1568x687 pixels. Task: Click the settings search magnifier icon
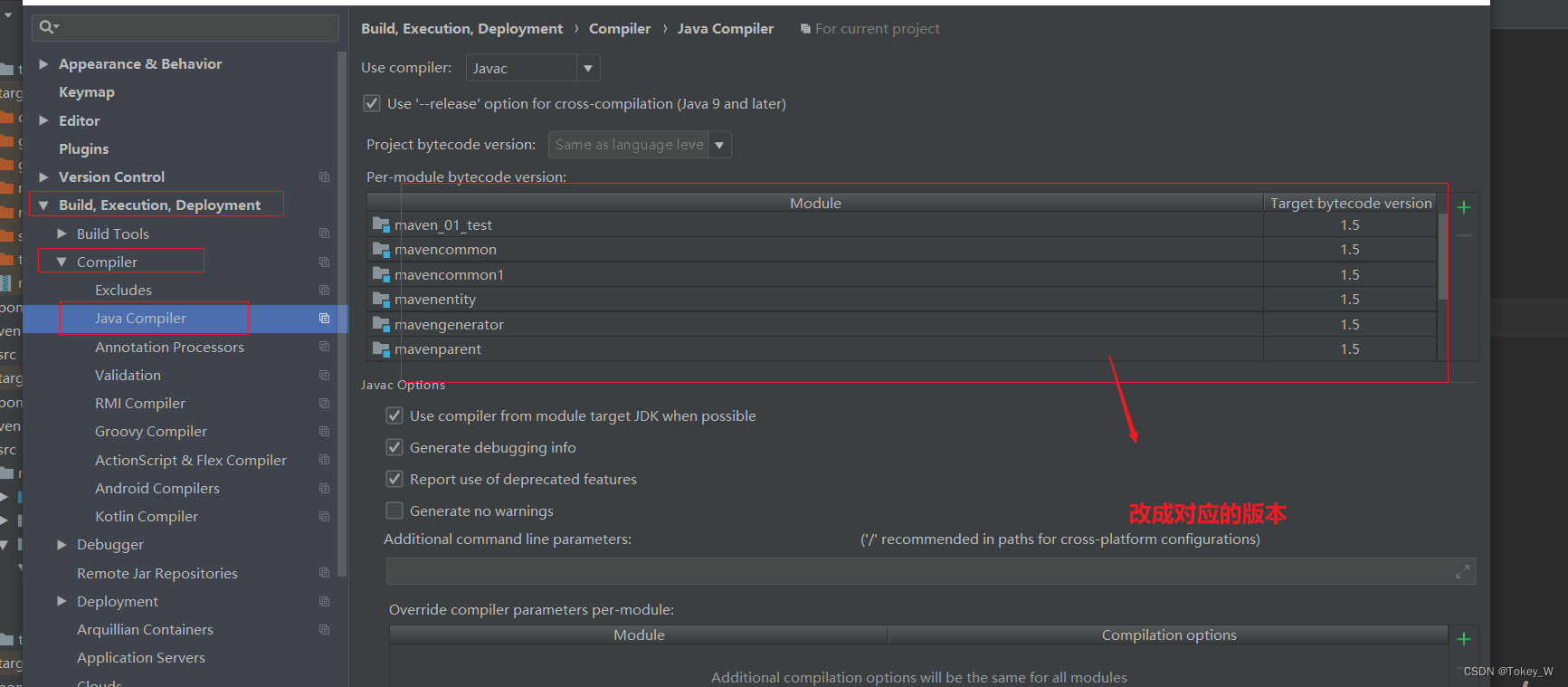[x=48, y=27]
